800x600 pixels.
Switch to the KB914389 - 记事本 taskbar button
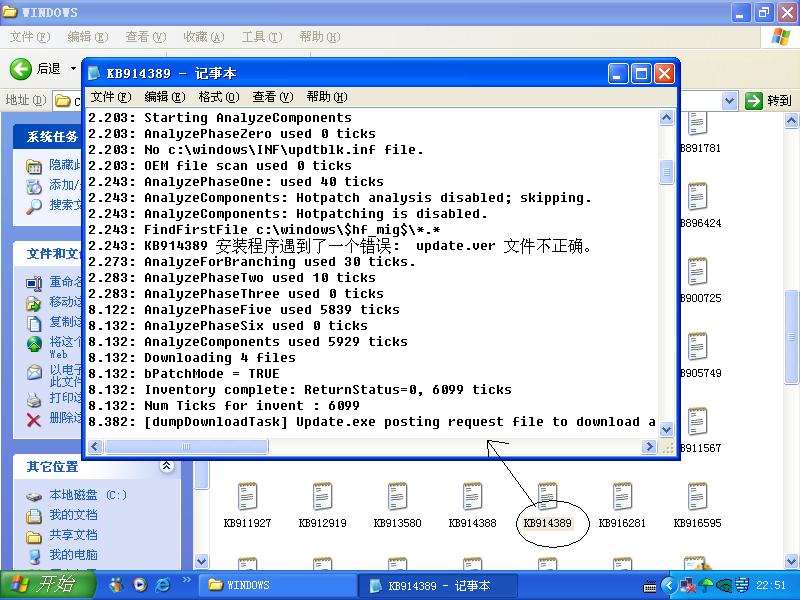click(437, 585)
